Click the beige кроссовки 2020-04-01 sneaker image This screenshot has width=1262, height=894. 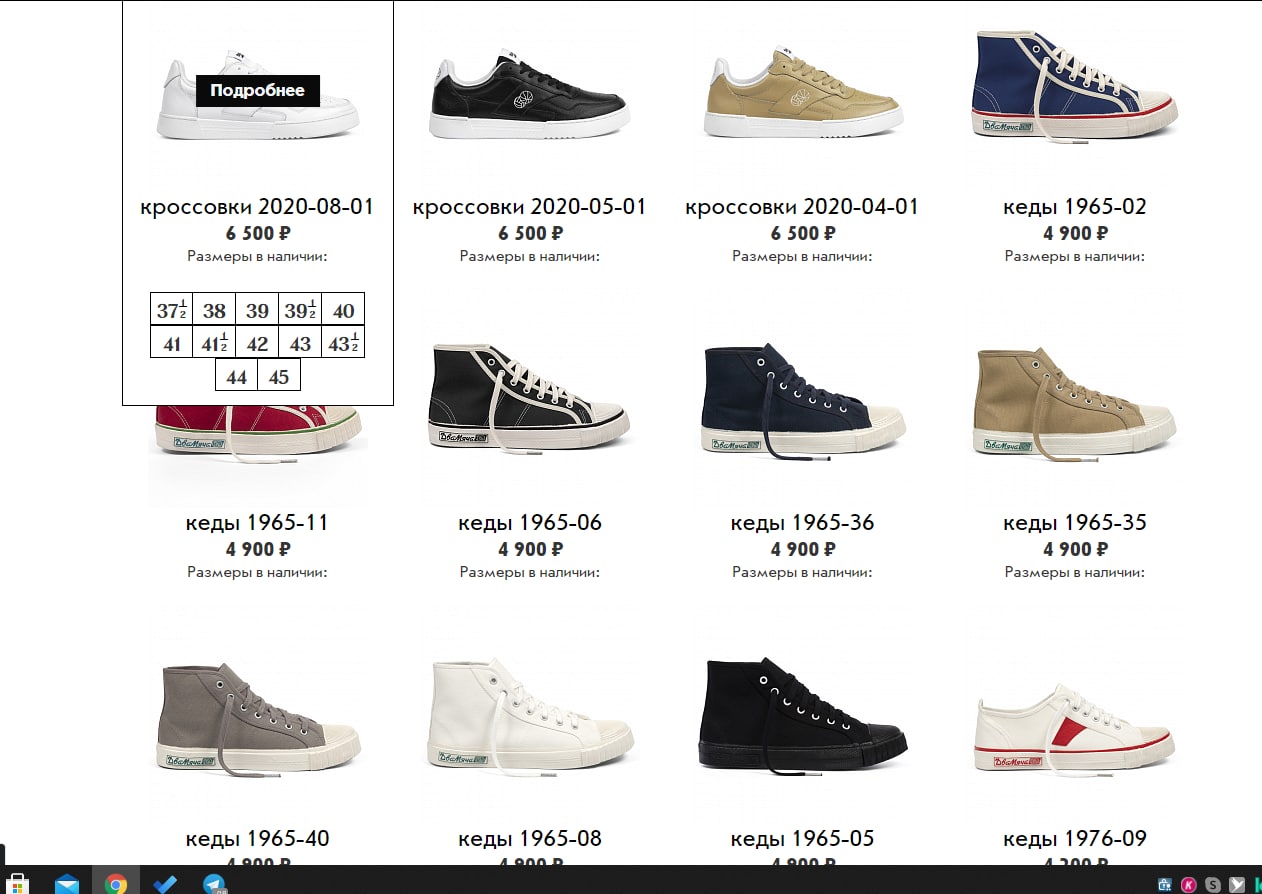point(803,92)
